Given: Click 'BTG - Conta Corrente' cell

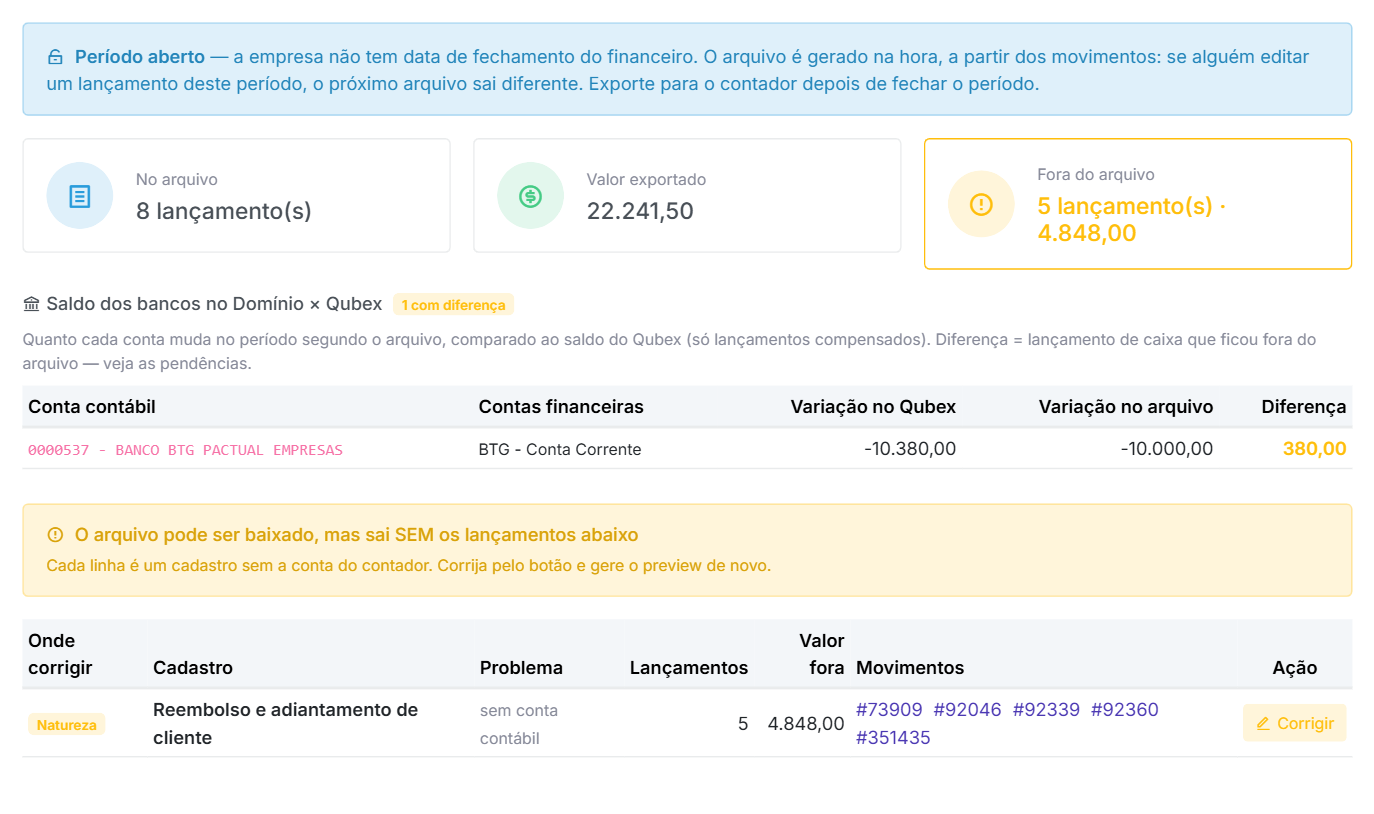Looking at the screenshot, I should 560,450.
